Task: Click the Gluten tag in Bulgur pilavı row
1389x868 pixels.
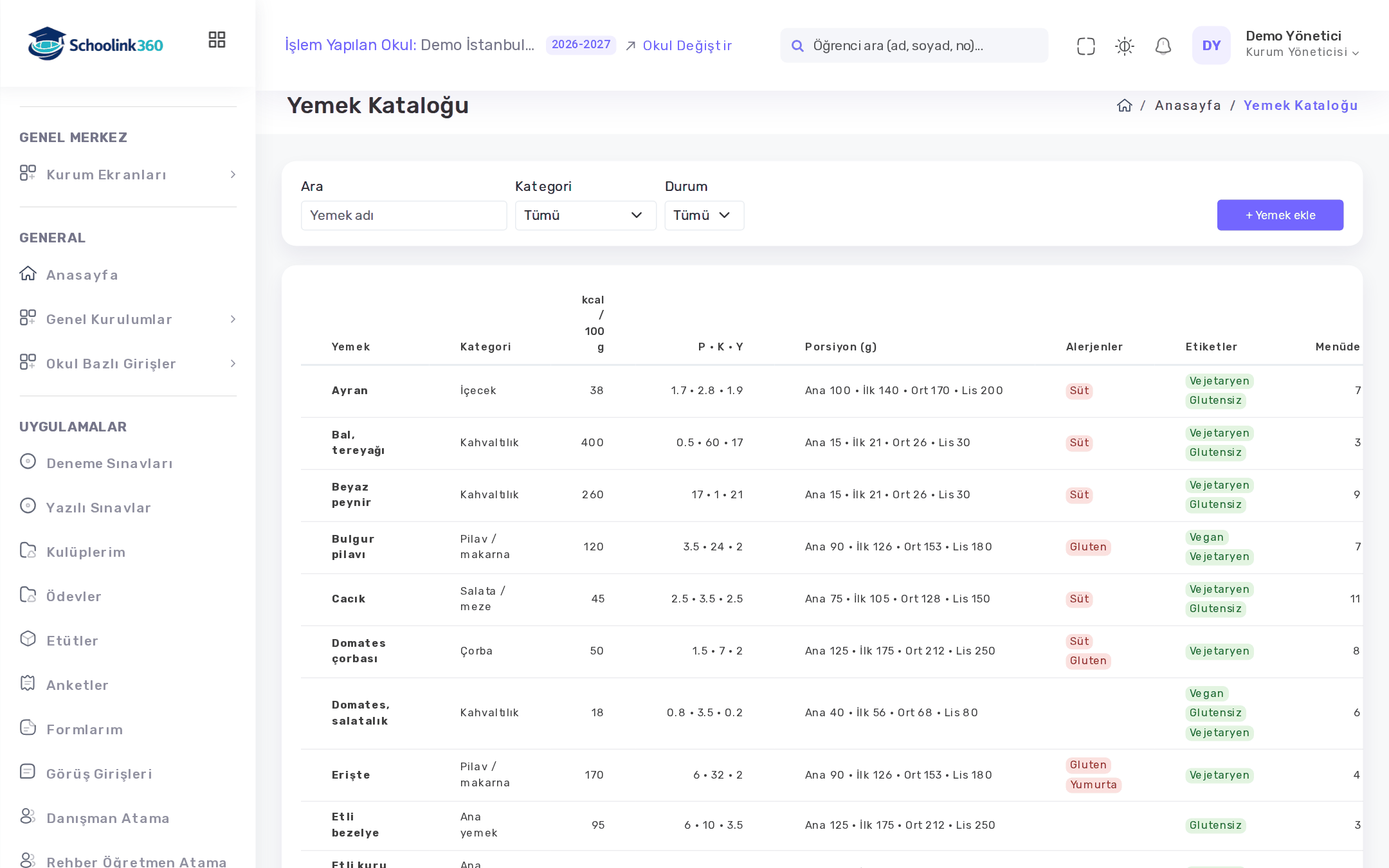Action: coord(1088,547)
